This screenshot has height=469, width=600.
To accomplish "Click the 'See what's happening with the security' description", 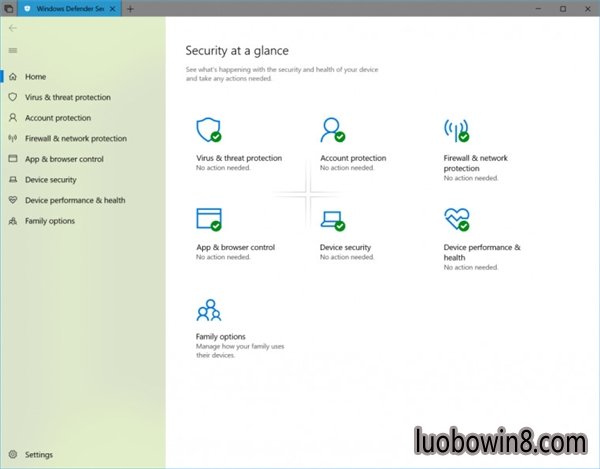I will click(x=282, y=74).
